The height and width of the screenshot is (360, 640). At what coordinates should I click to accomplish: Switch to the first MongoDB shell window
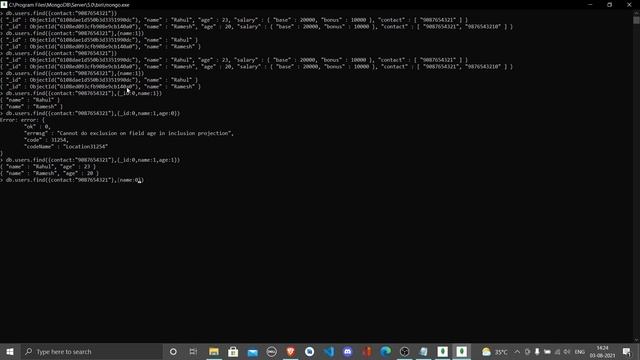pos(442,351)
